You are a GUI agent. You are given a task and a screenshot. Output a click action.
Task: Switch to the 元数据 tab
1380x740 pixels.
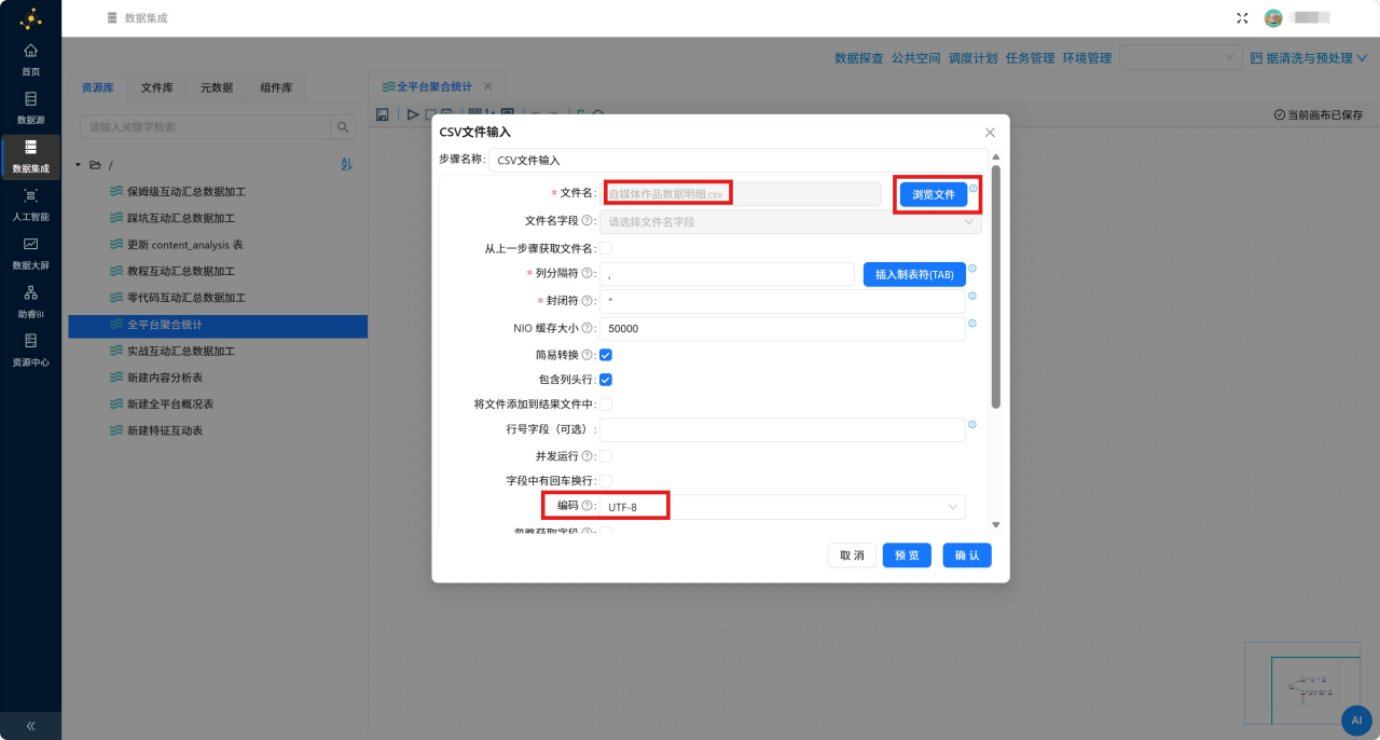point(216,88)
